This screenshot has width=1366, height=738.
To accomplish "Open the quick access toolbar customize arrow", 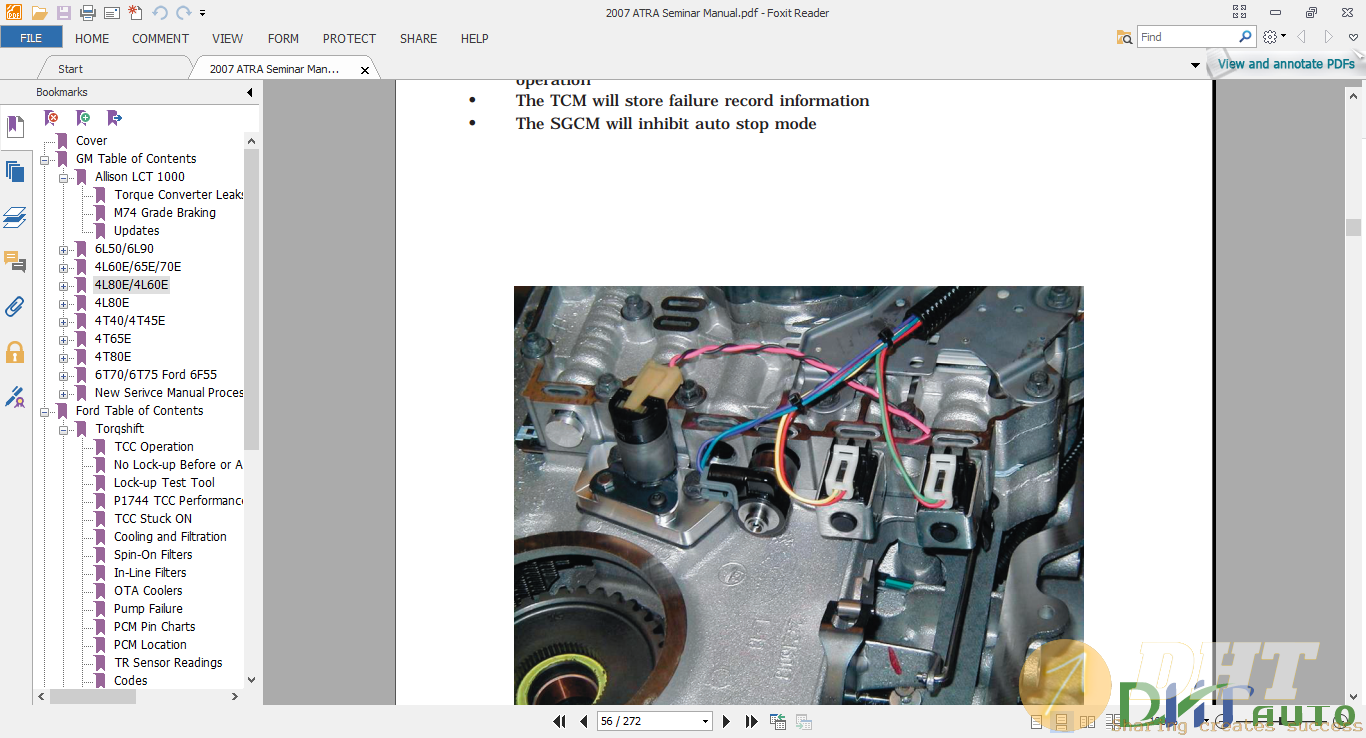I will [x=202, y=14].
